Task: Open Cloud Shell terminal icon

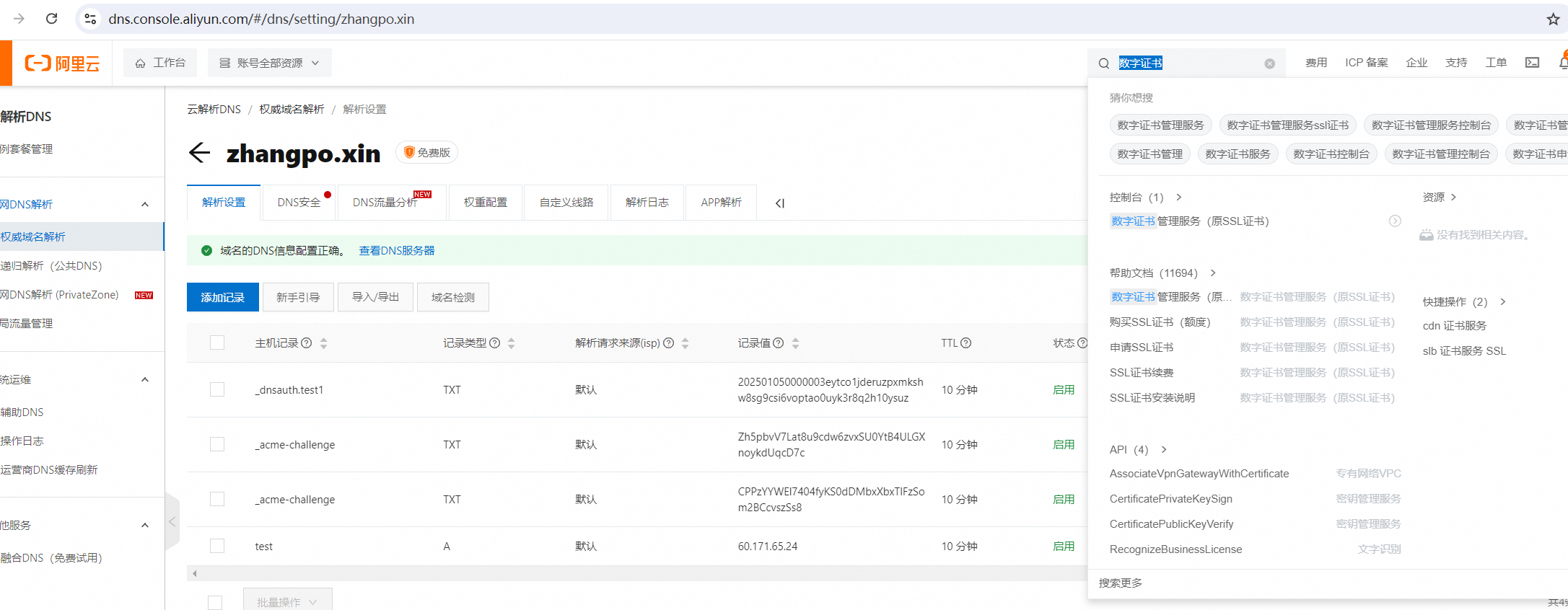Action: [1532, 63]
